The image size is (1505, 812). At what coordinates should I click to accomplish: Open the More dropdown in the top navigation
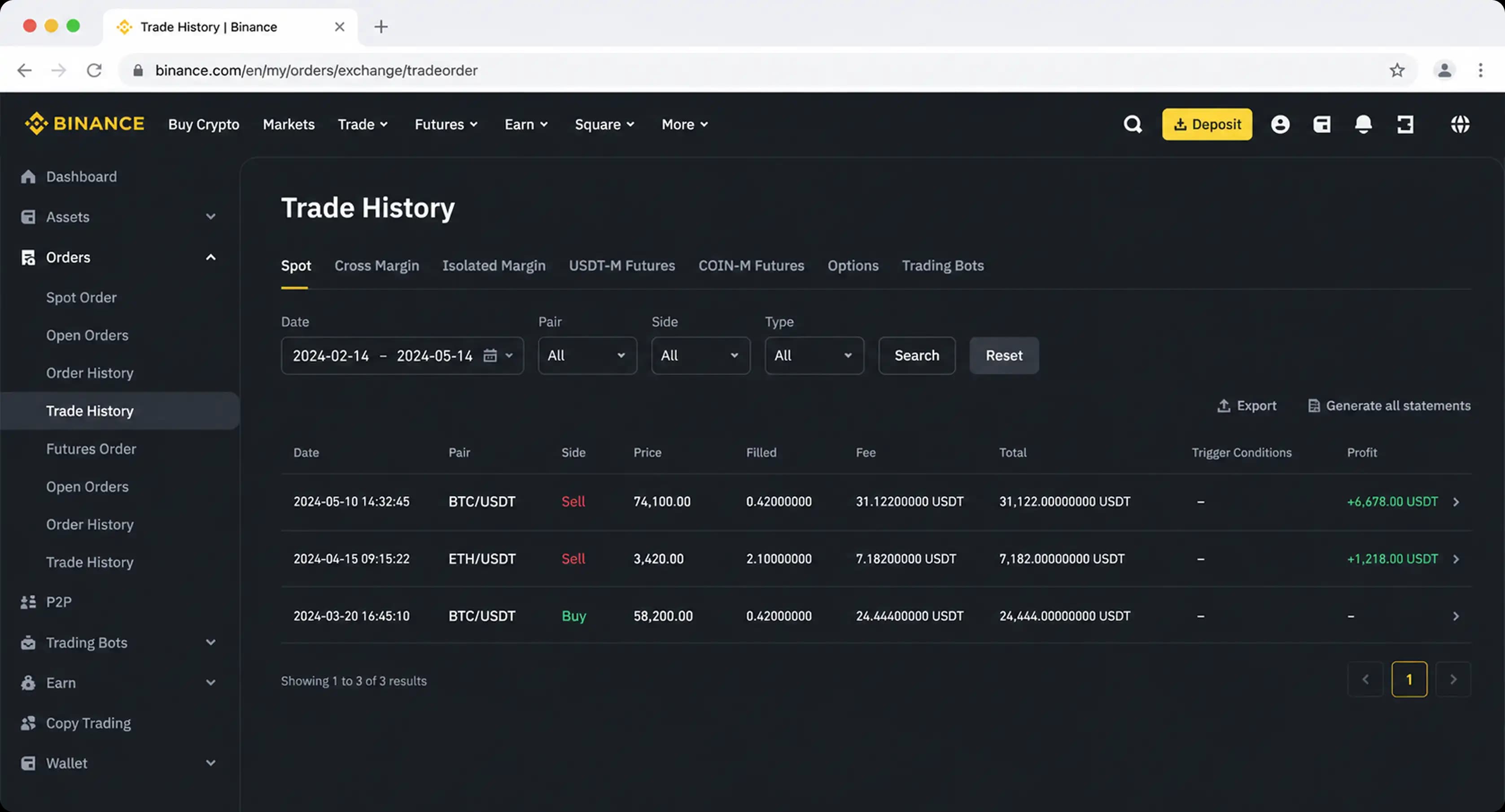pyautogui.click(x=685, y=124)
